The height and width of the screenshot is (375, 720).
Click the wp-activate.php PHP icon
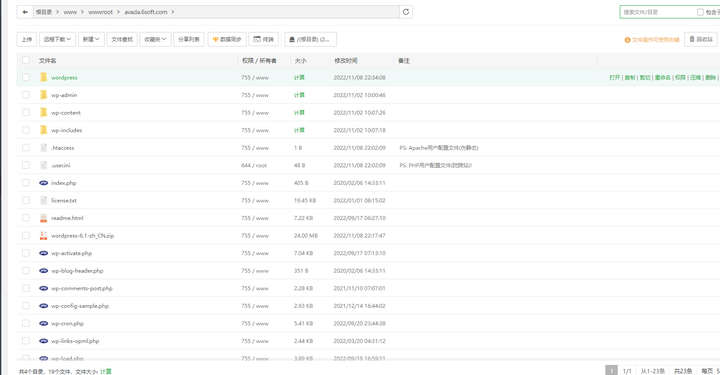[x=44, y=253]
